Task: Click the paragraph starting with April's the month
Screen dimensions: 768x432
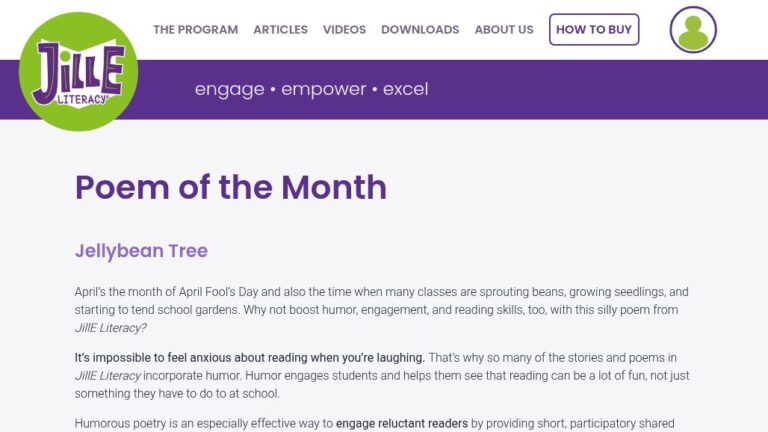Action: (x=382, y=310)
